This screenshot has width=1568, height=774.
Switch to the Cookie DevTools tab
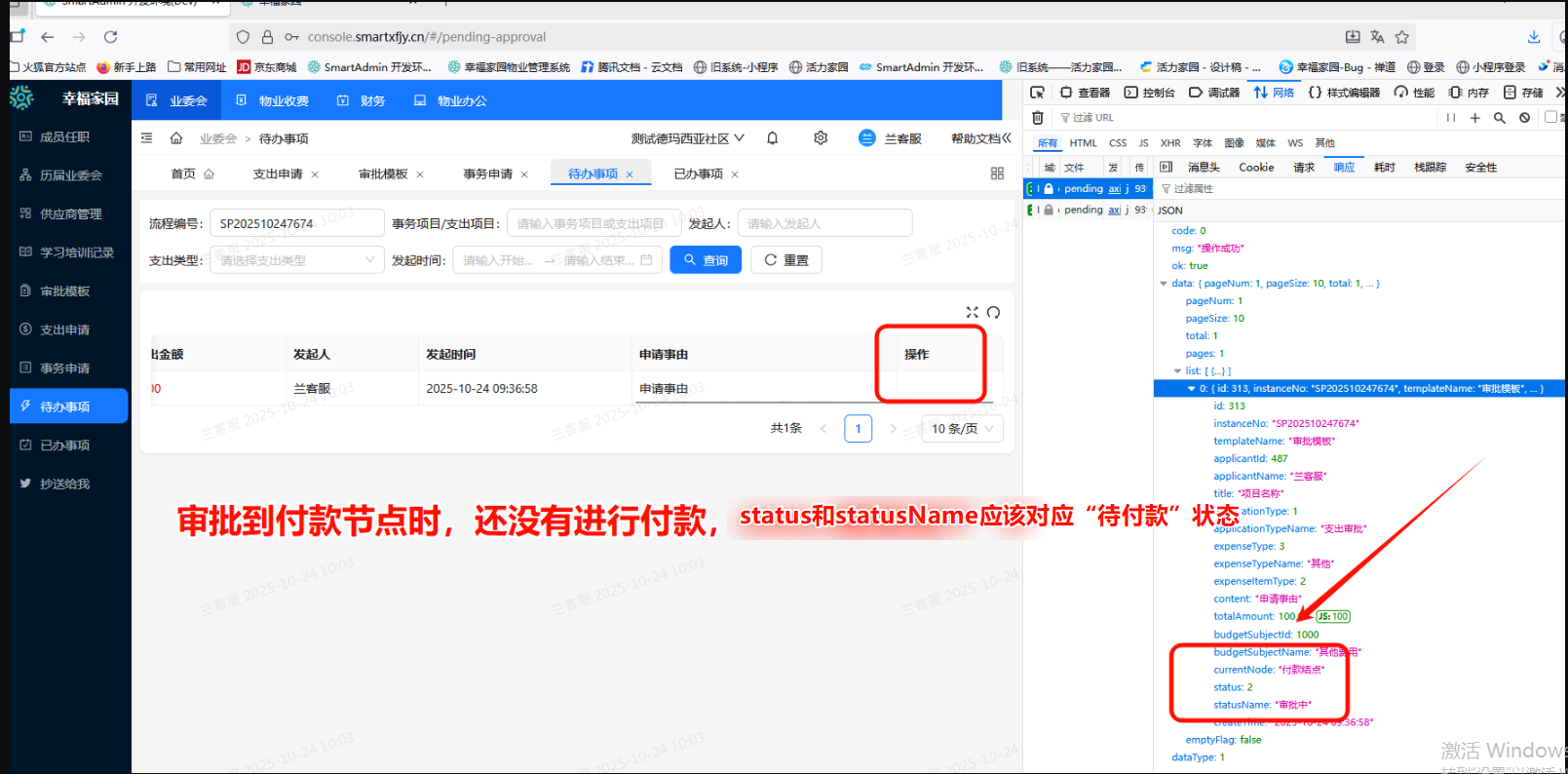(1256, 168)
